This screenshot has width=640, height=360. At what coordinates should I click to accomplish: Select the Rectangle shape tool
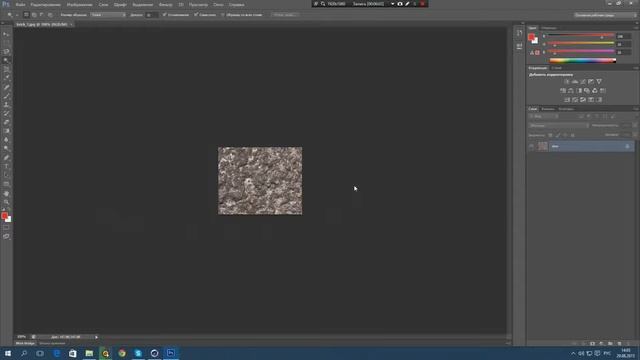6,184
